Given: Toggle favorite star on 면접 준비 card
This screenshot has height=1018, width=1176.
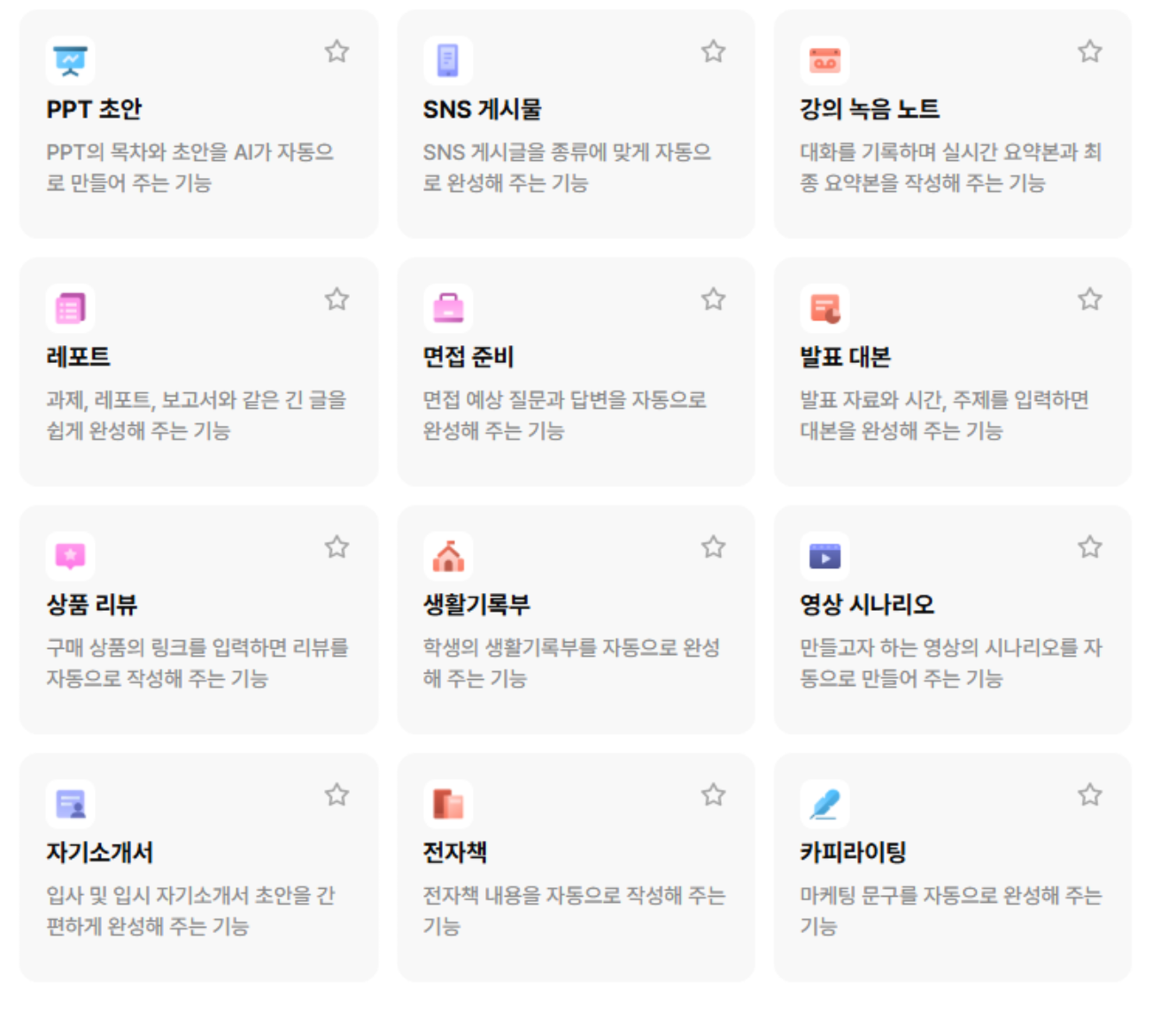Looking at the screenshot, I should pyautogui.click(x=714, y=299).
